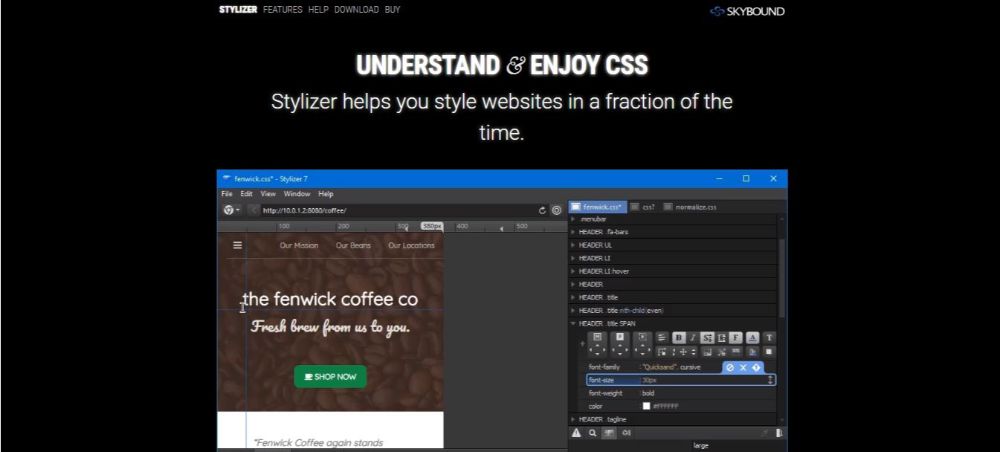Click the diamond important icon in popup
Image resolution: width=1000 pixels, height=452 pixels.
(x=756, y=367)
